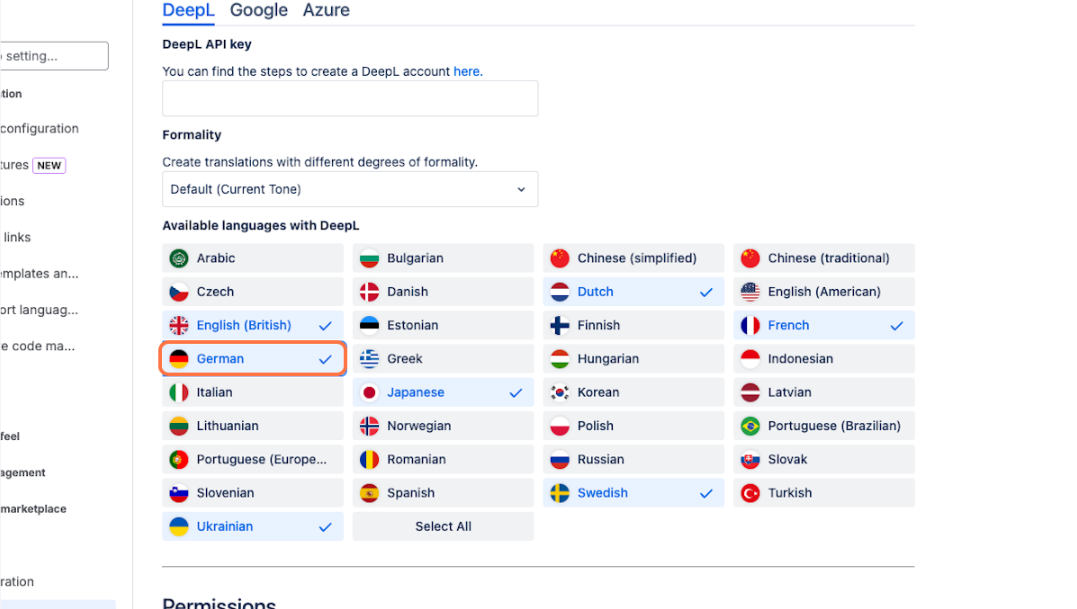The height and width of the screenshot is (609, 1077).
Task: Click the Danish flag icon
Action: pyautogui.click(x=369, y=292)
